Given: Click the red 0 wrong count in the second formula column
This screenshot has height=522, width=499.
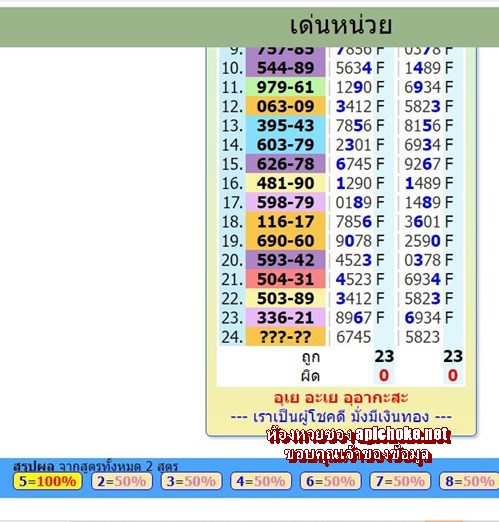Looking at the screenshot, I should coord(453,376).
